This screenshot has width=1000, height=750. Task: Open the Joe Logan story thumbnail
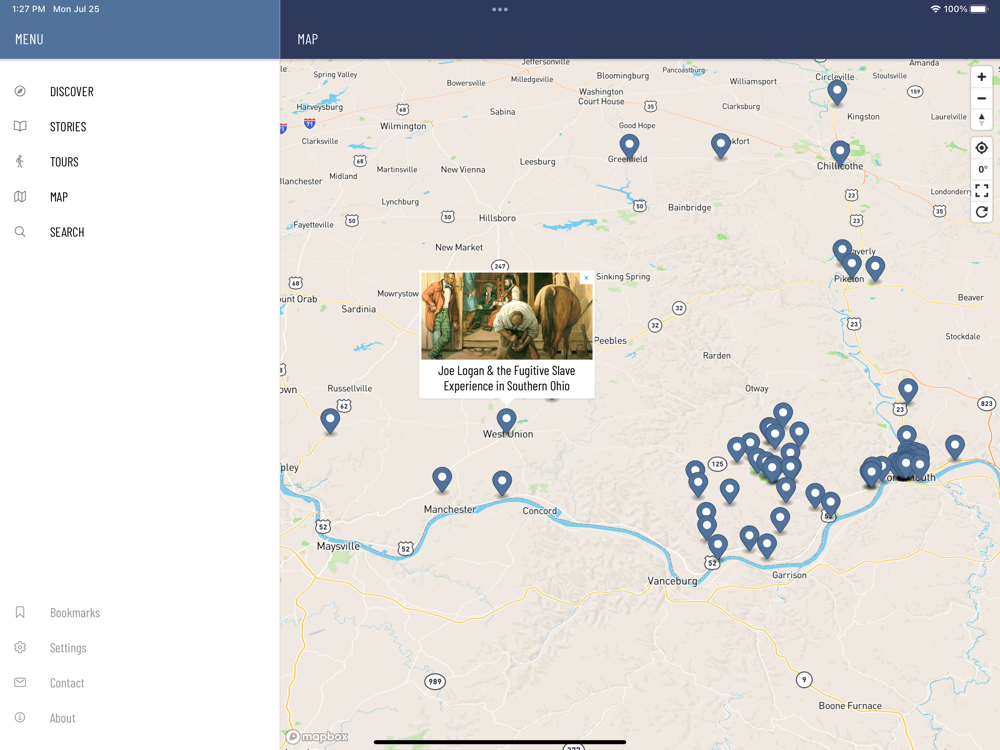pos(507,316)
